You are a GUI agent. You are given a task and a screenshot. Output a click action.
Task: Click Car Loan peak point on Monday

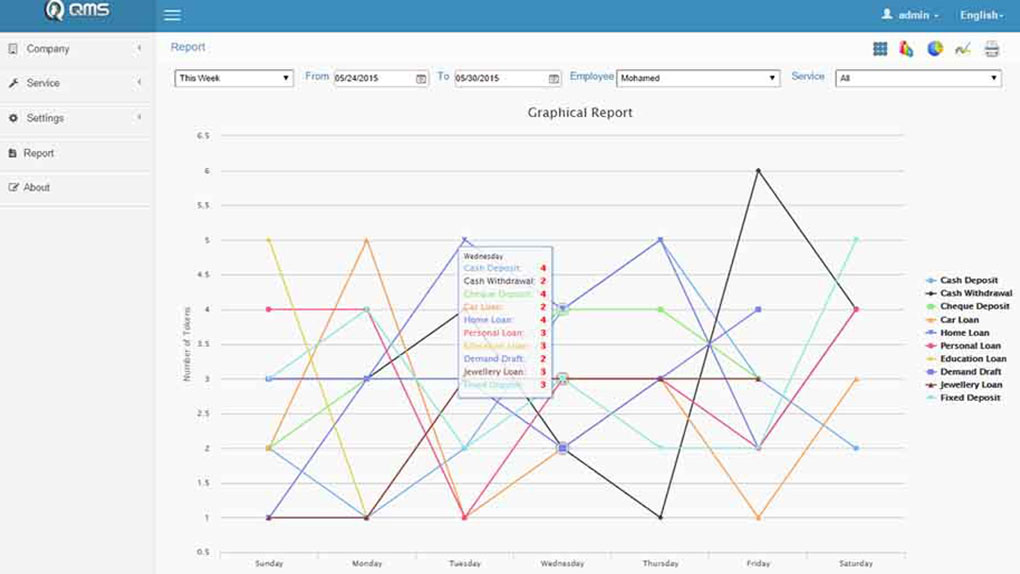pyautogui.click(x=367, y=240)
